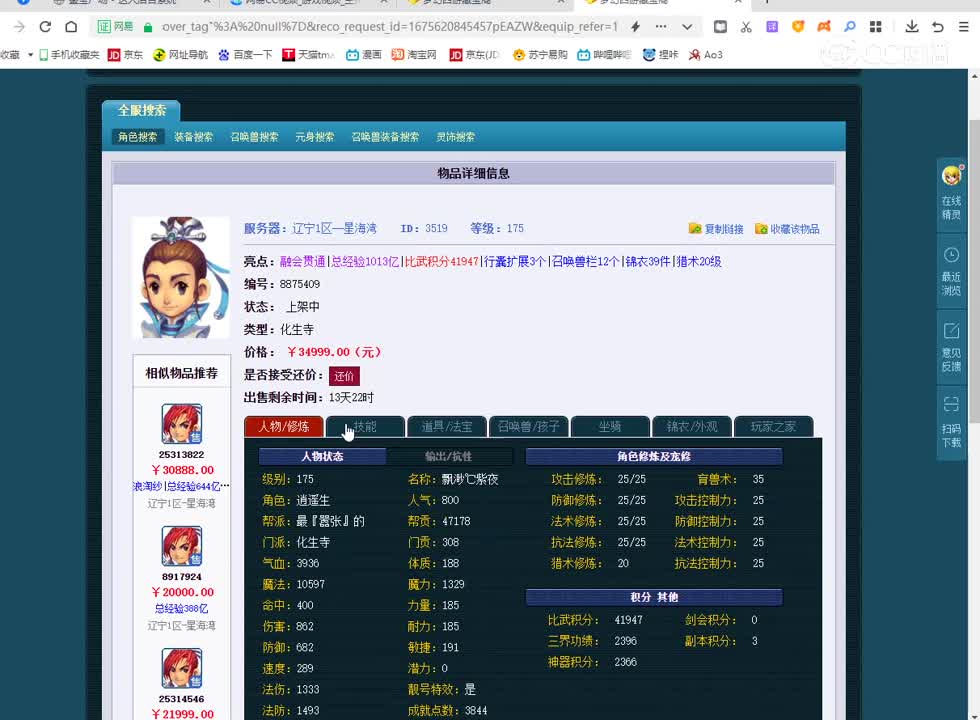Click the lightning flash icon beside address bar
This screenshot has height=720, width=980.
633,28
